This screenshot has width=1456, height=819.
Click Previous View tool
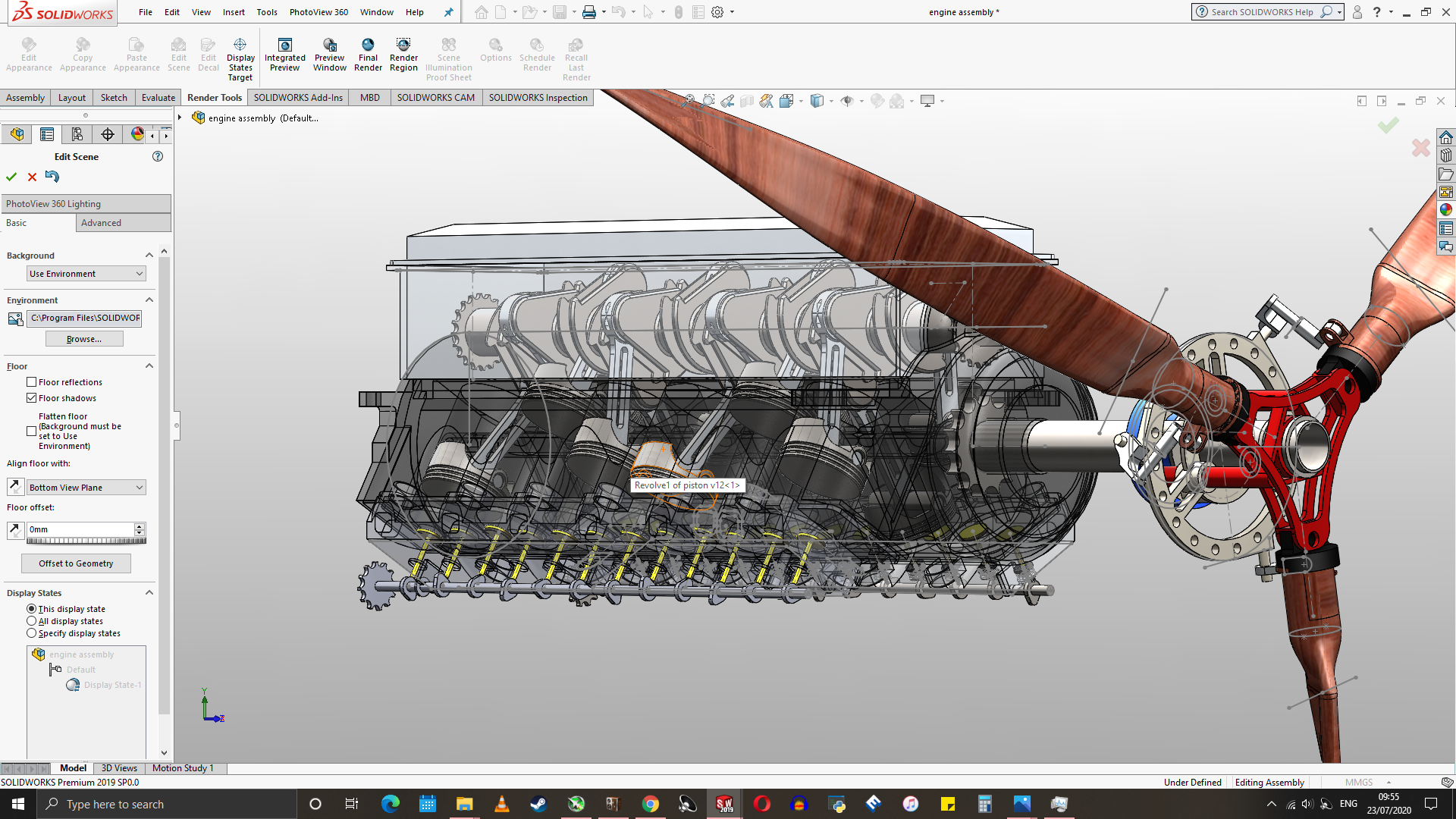click(728, 101)
